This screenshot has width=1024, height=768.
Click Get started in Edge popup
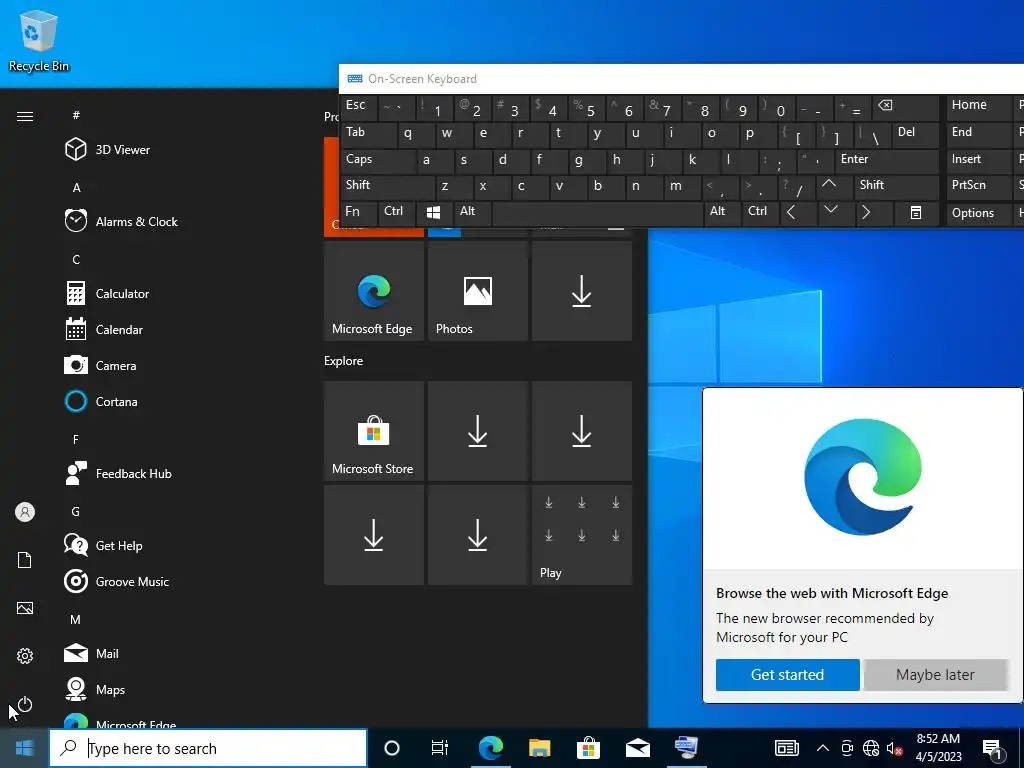[788, 675]
